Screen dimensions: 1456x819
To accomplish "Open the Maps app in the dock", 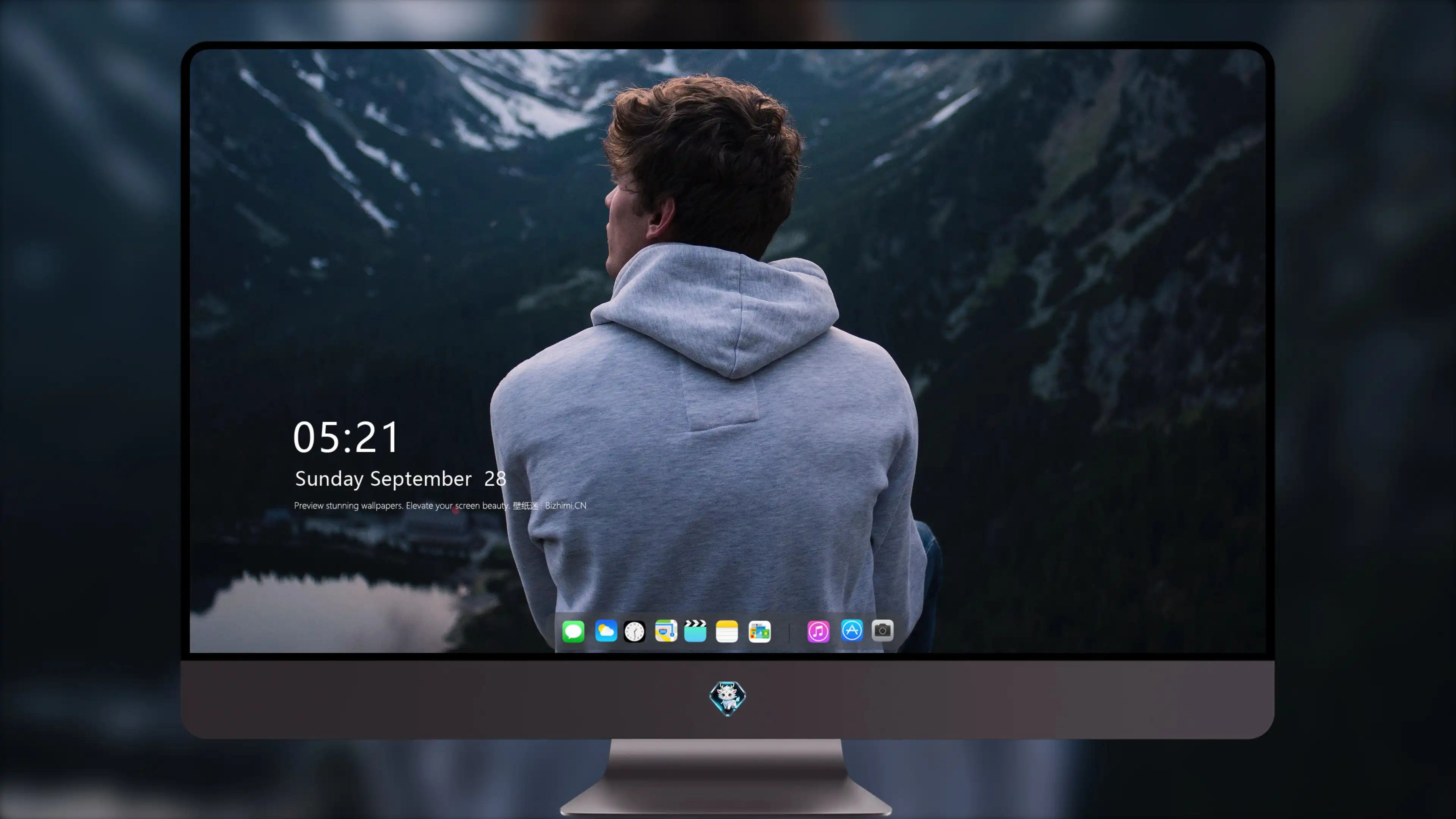I will point(666,631).
